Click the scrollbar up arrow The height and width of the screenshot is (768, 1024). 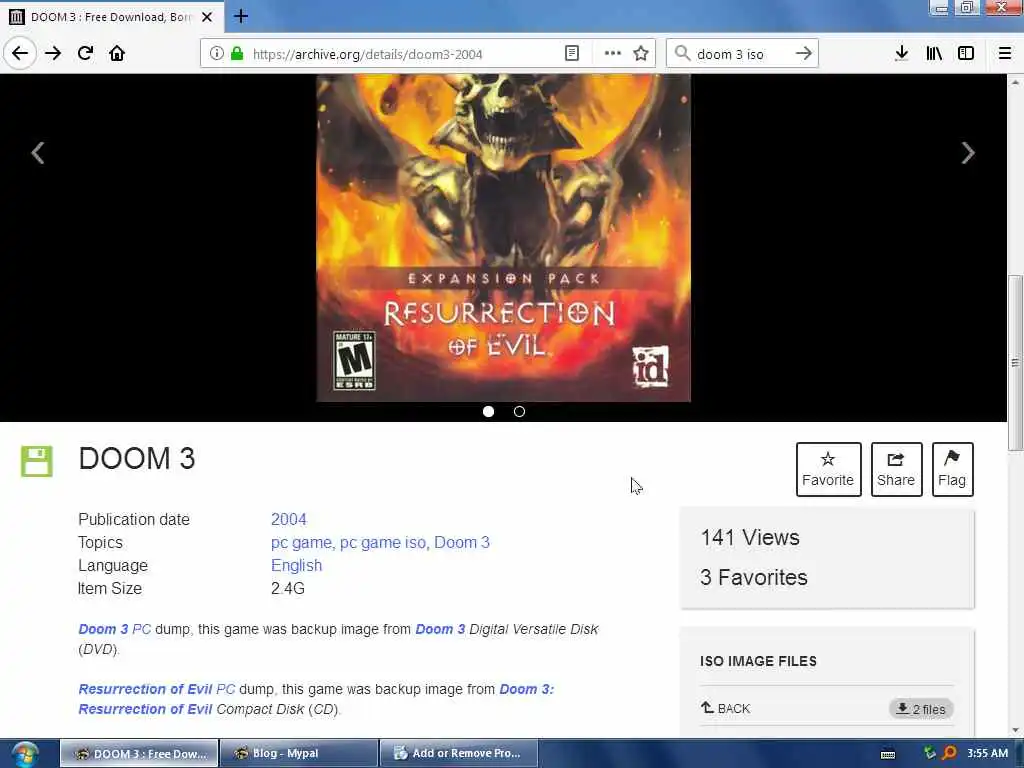tap(1015, 82)
